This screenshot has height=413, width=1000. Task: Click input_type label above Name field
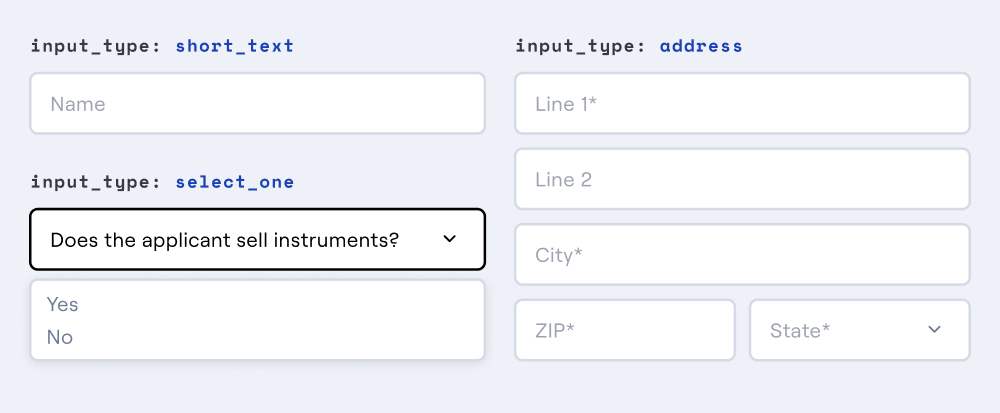[95, 46]
